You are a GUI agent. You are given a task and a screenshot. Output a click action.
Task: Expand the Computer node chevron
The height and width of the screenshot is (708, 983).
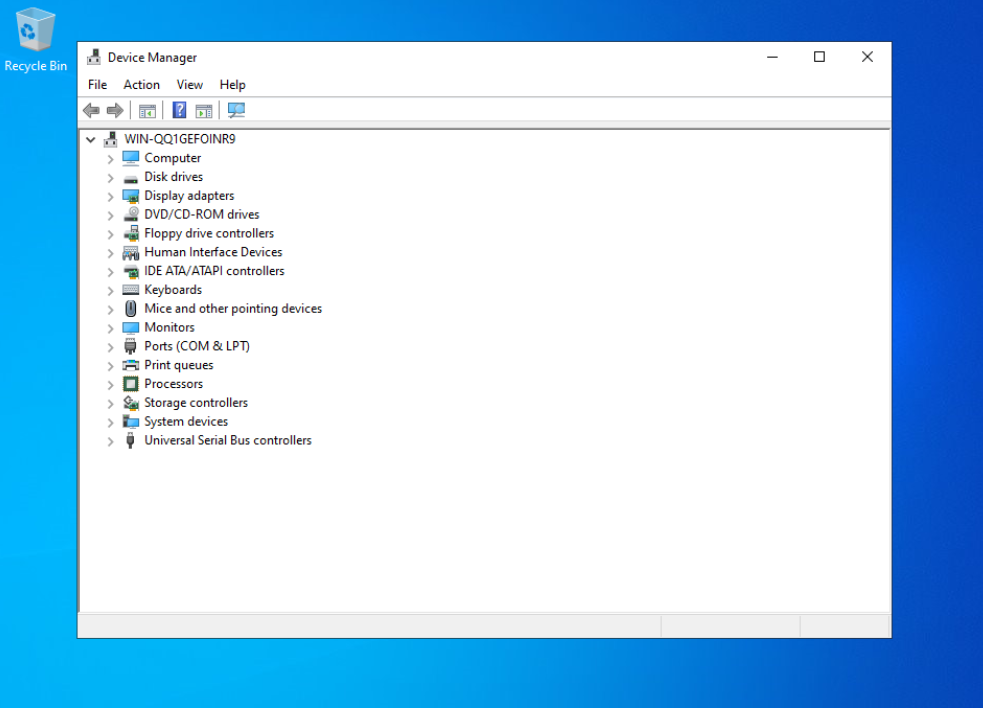110,159
